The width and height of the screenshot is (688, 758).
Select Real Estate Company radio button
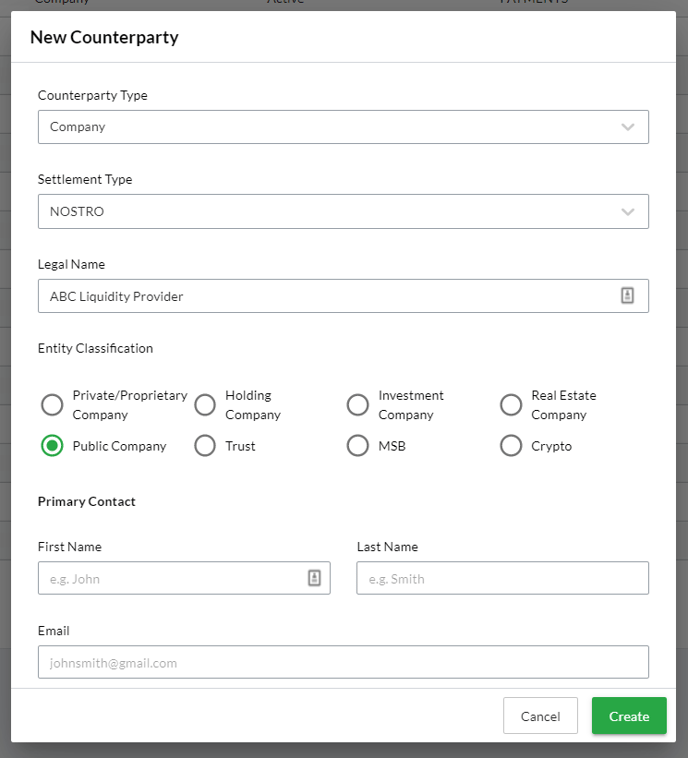[x=511, y=405]
